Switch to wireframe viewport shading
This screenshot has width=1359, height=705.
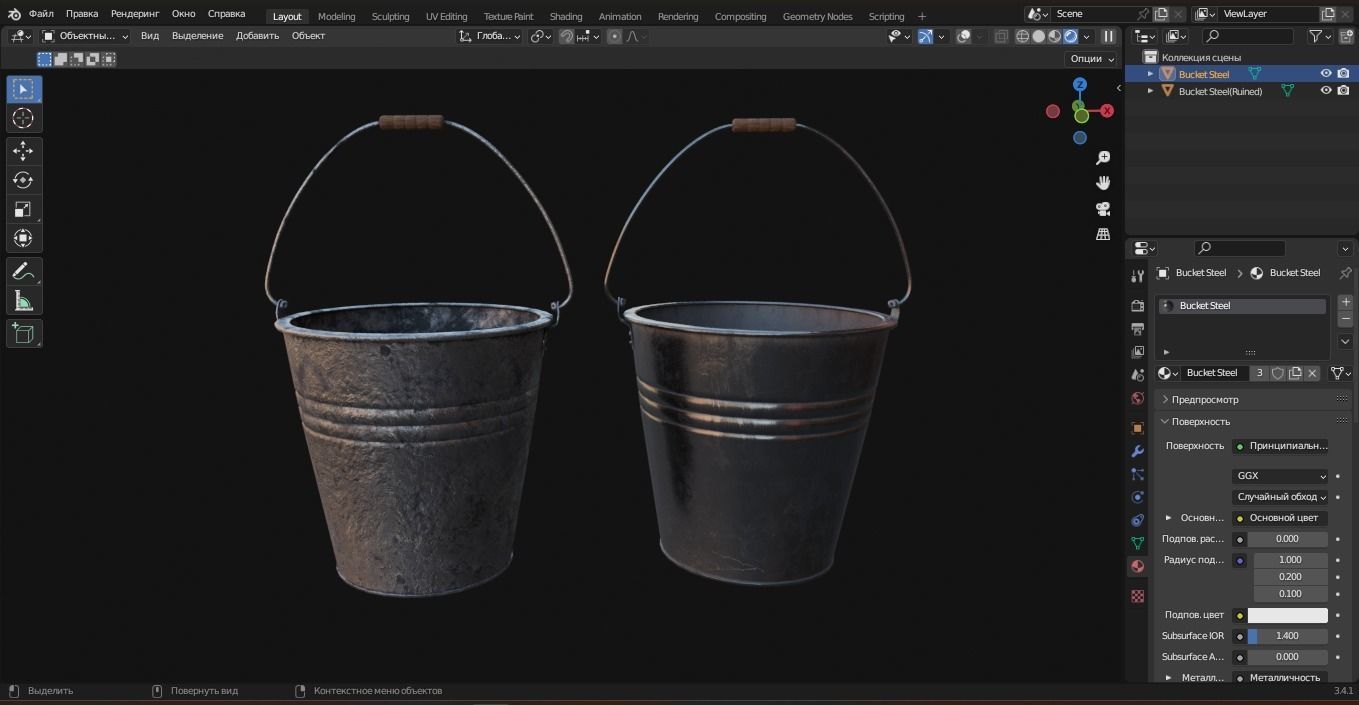[1023, 36]
